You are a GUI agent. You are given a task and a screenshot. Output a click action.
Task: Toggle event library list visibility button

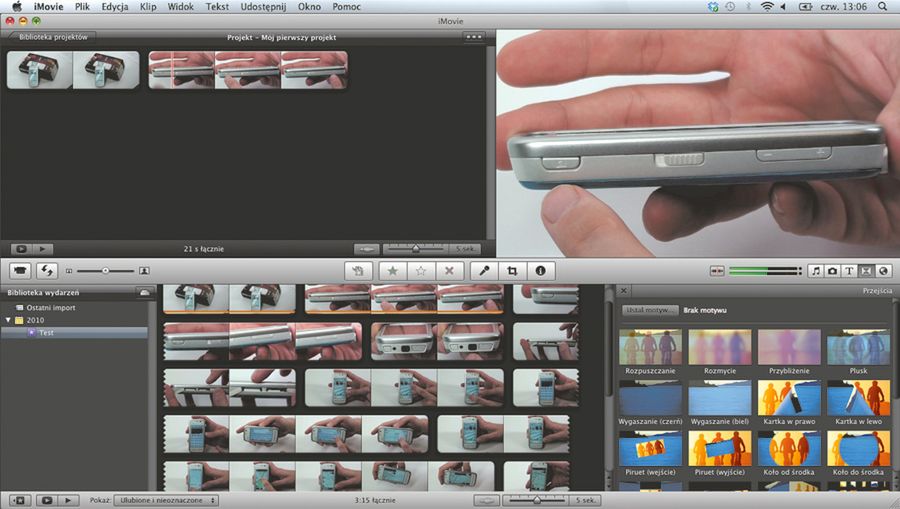[x=20, y=500]
